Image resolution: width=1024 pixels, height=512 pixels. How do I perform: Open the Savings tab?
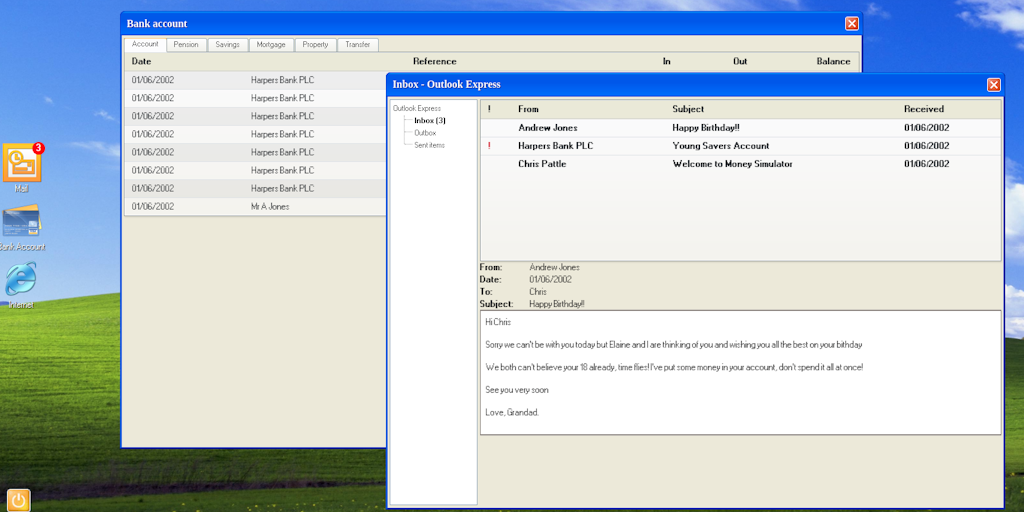[228, 44]
